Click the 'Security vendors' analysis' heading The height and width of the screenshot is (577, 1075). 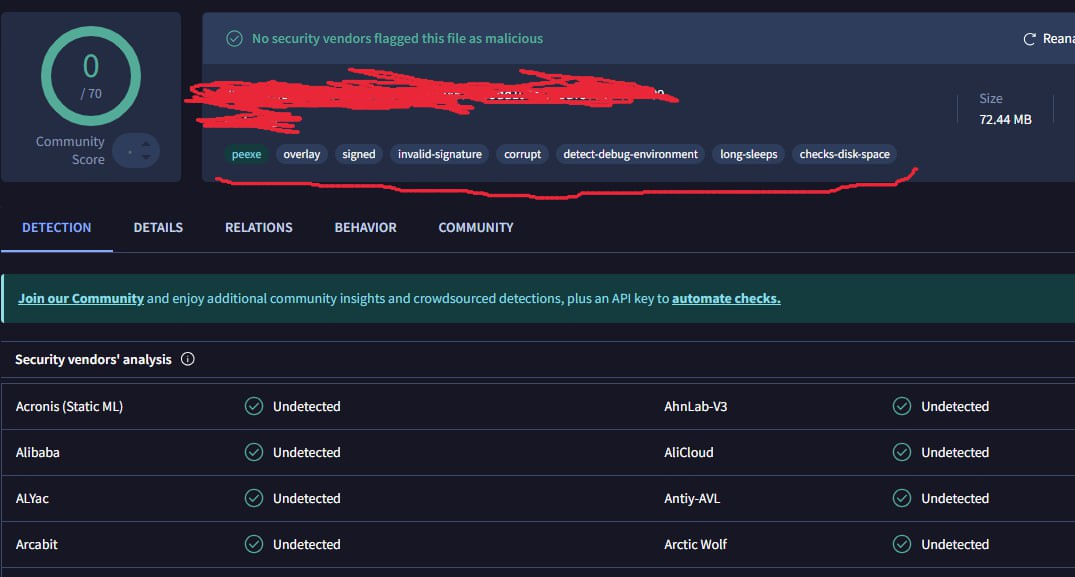(93, 360)
